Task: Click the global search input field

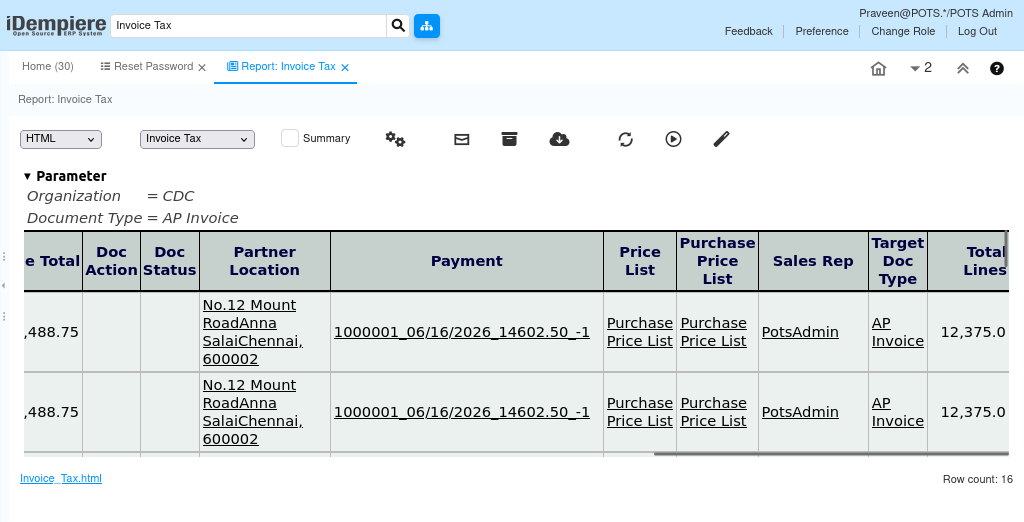Action: (x=249, y=25)
